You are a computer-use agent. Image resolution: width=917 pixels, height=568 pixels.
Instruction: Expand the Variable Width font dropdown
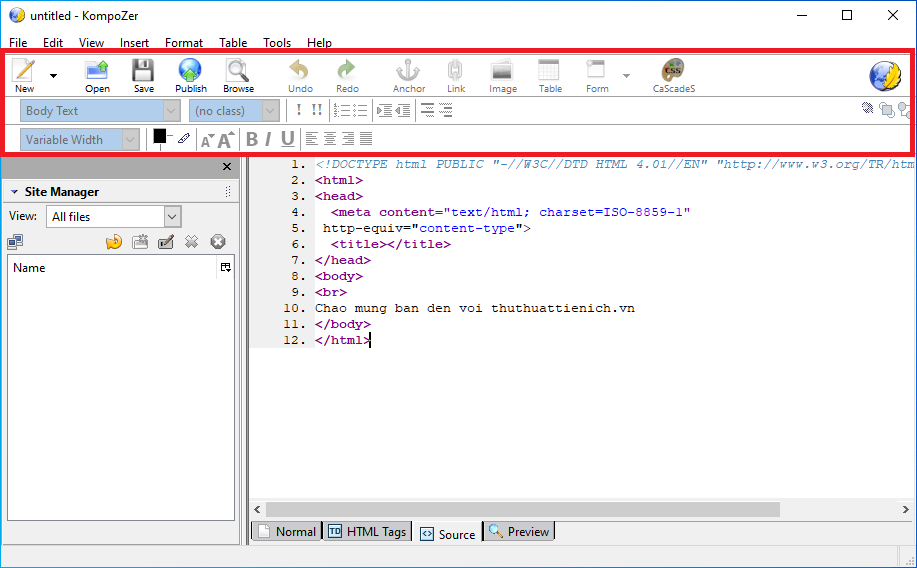click(84, 140)
